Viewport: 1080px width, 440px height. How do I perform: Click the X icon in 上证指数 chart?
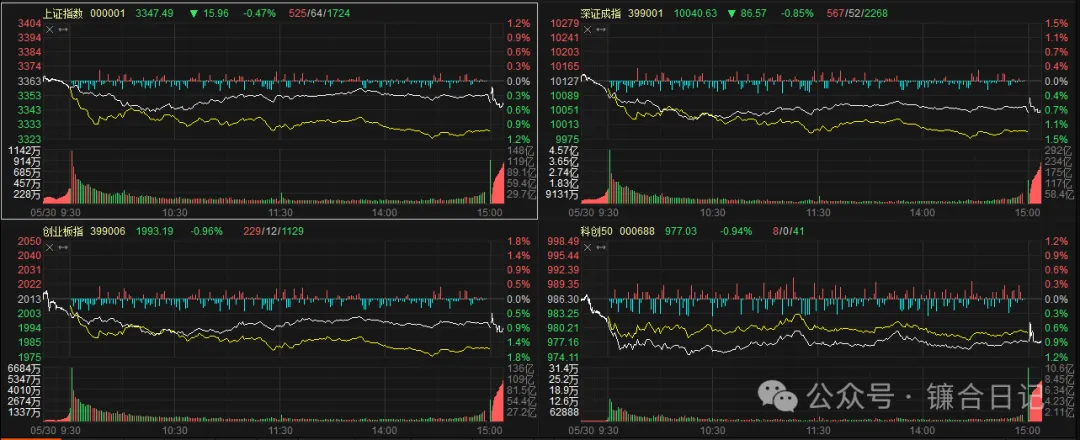coord(50,30)
